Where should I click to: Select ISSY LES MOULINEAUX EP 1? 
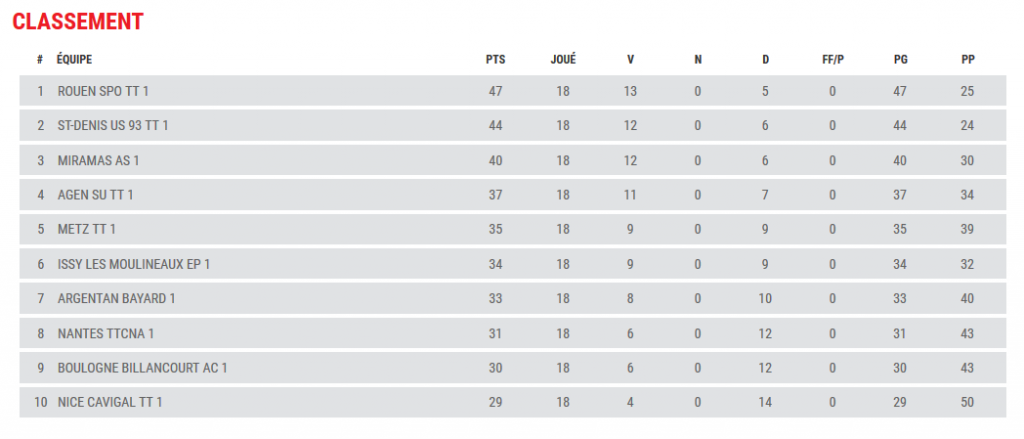(x=133, y=264)
